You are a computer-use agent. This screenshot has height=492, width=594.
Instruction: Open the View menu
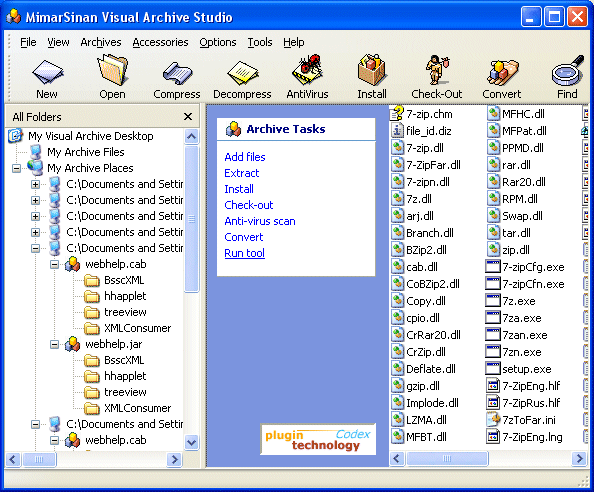58,42
